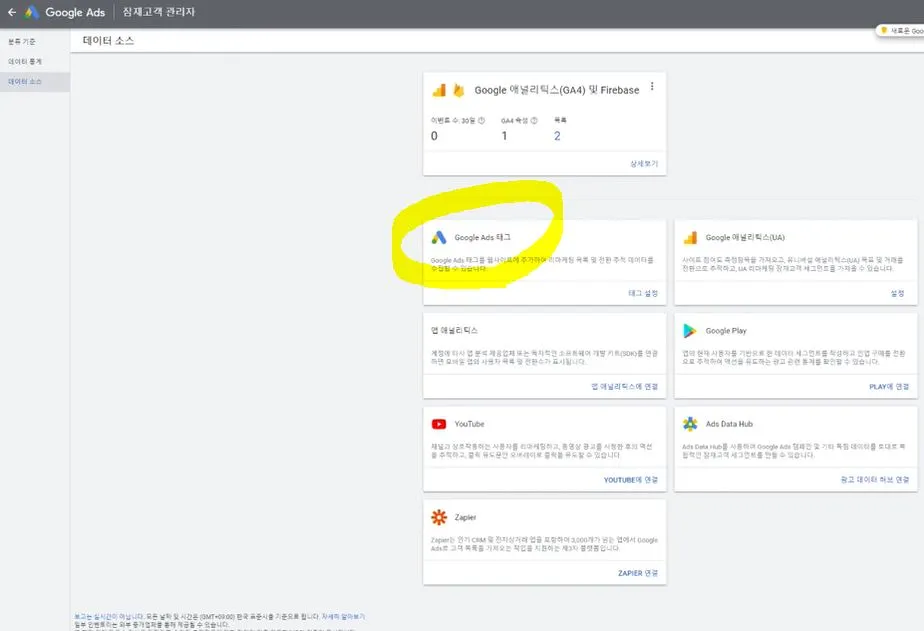Click the 잠재고객 관리자 title text
Image resolution: width=924 pixels, height=631 pixels.
[159, 12]
